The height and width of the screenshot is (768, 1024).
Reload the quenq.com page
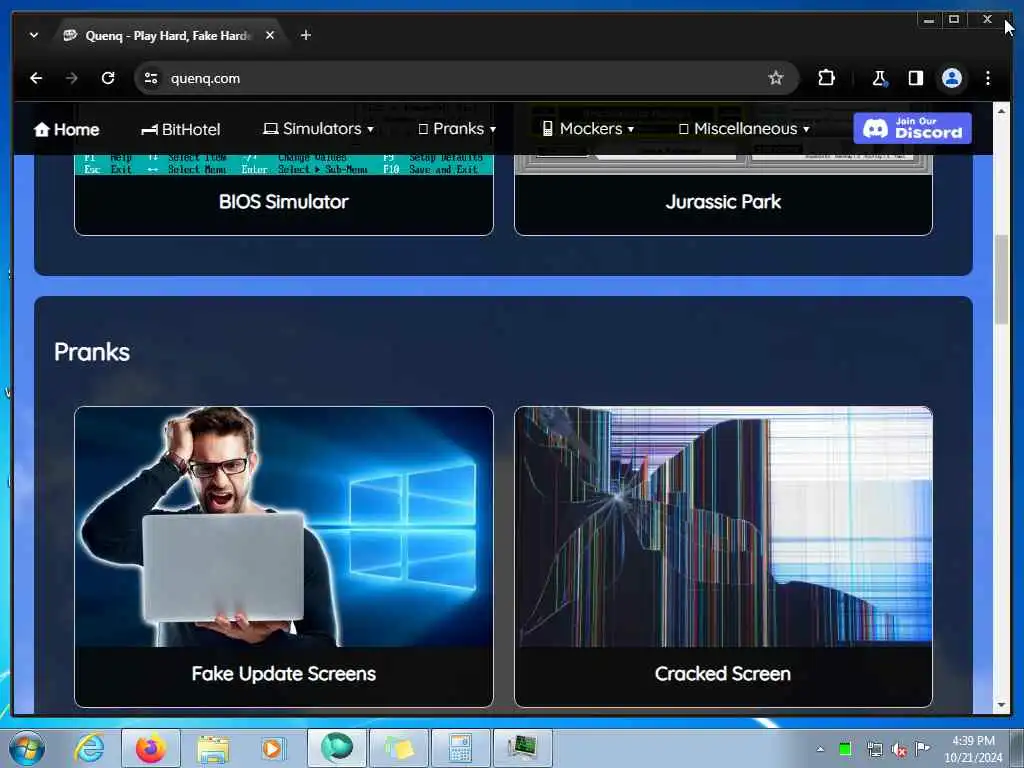click(108, 78)
